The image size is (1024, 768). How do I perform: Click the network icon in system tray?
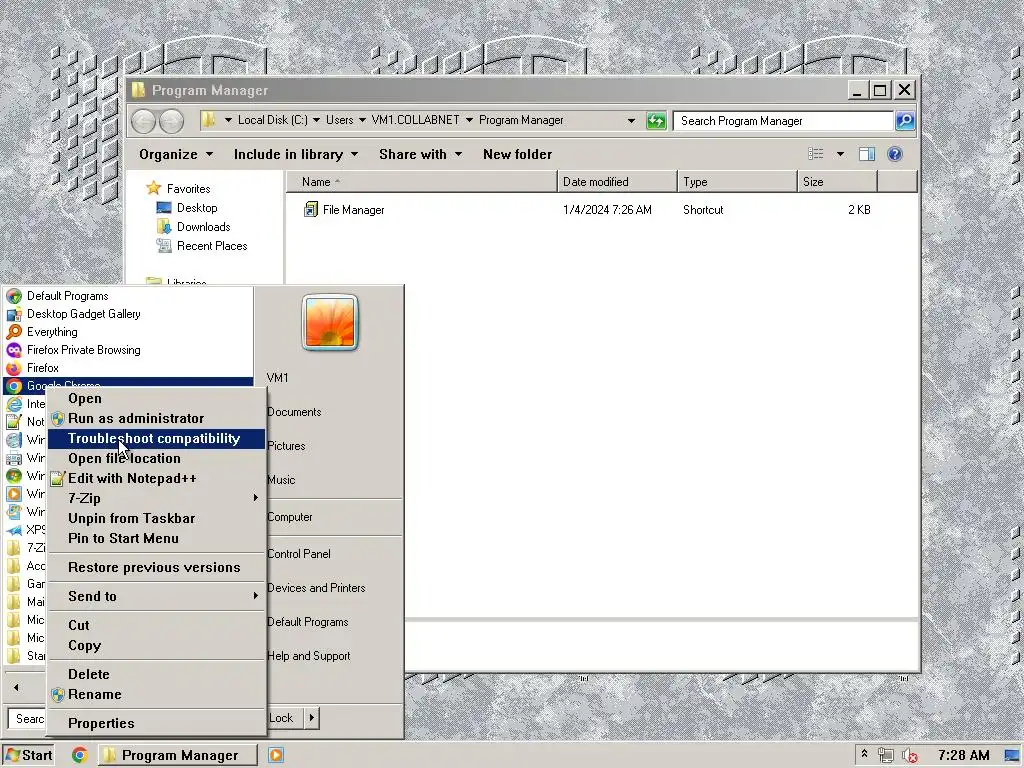click(886, 756)
